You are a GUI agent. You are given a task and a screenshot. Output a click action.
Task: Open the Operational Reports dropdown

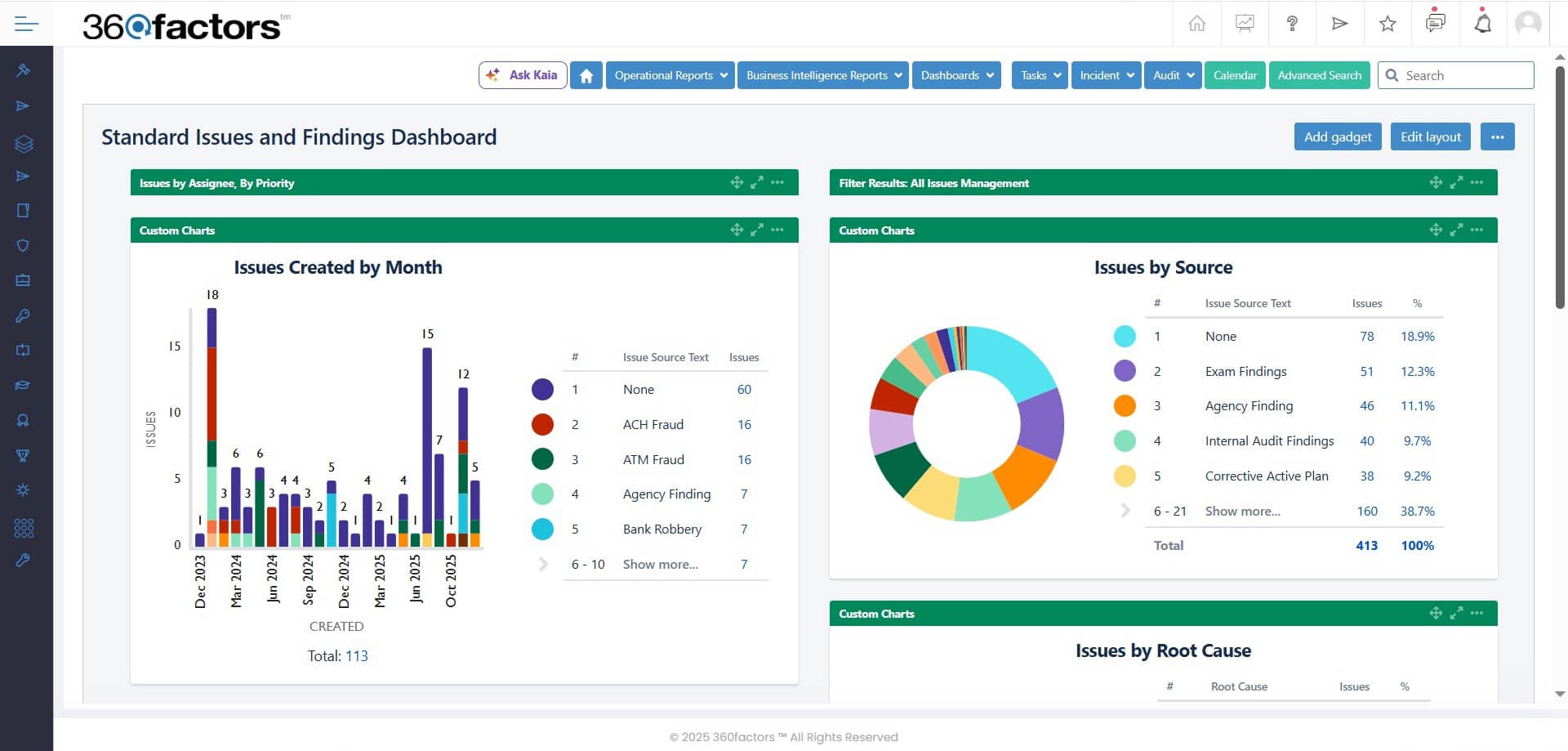tap(670, 75)
